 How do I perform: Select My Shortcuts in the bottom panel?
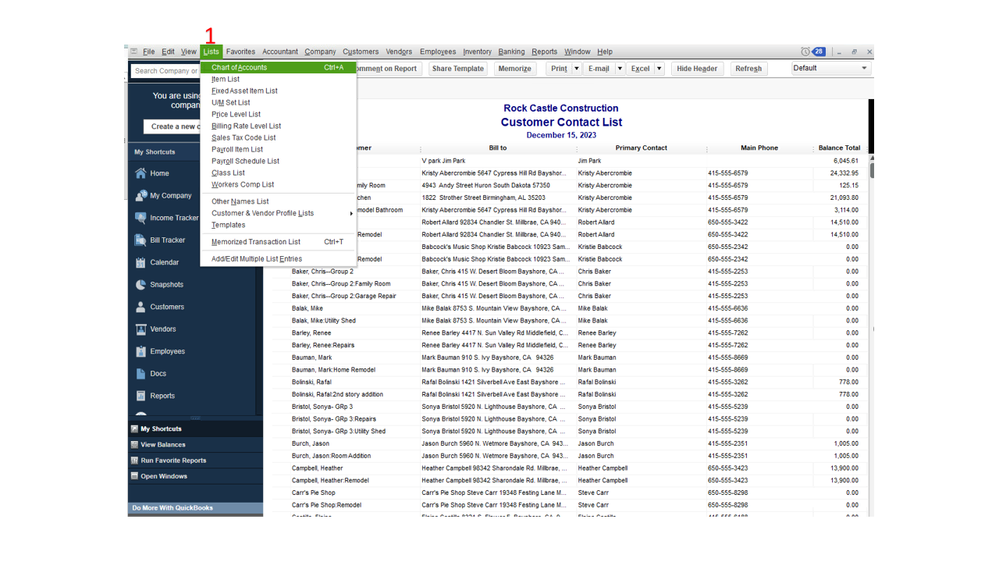[x=195, y=429]
